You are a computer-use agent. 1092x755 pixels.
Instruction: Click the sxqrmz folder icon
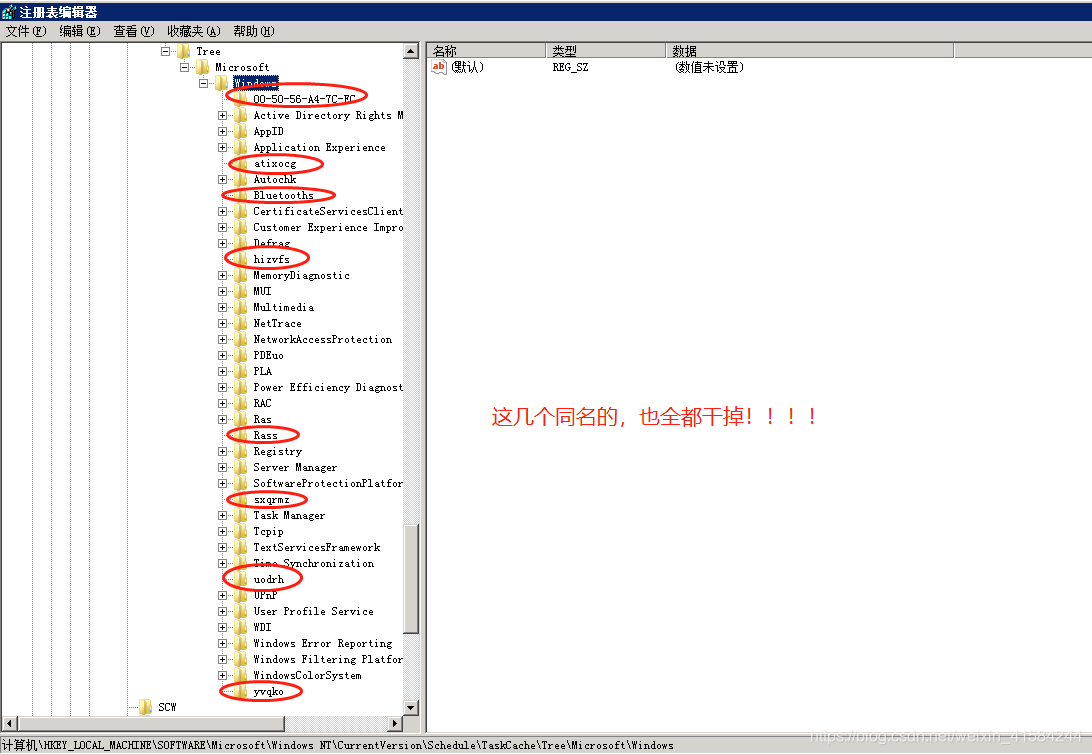(x=241, y=499)
